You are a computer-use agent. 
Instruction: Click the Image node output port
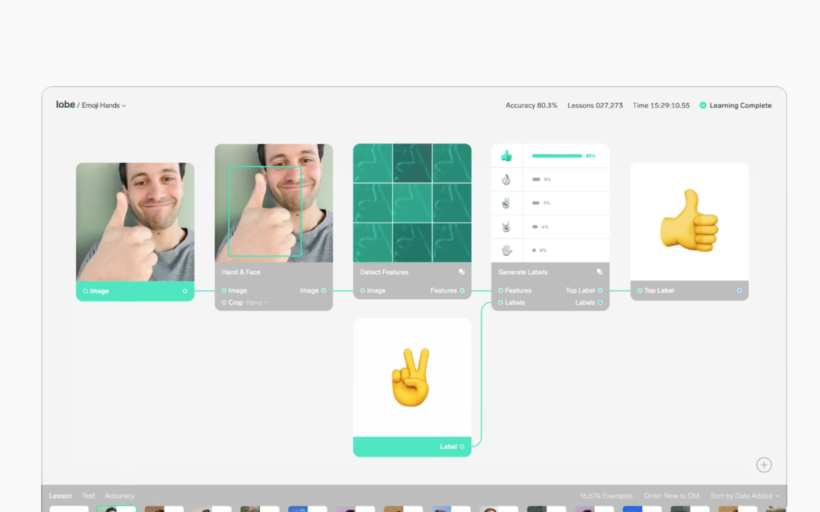pos(185,291)
